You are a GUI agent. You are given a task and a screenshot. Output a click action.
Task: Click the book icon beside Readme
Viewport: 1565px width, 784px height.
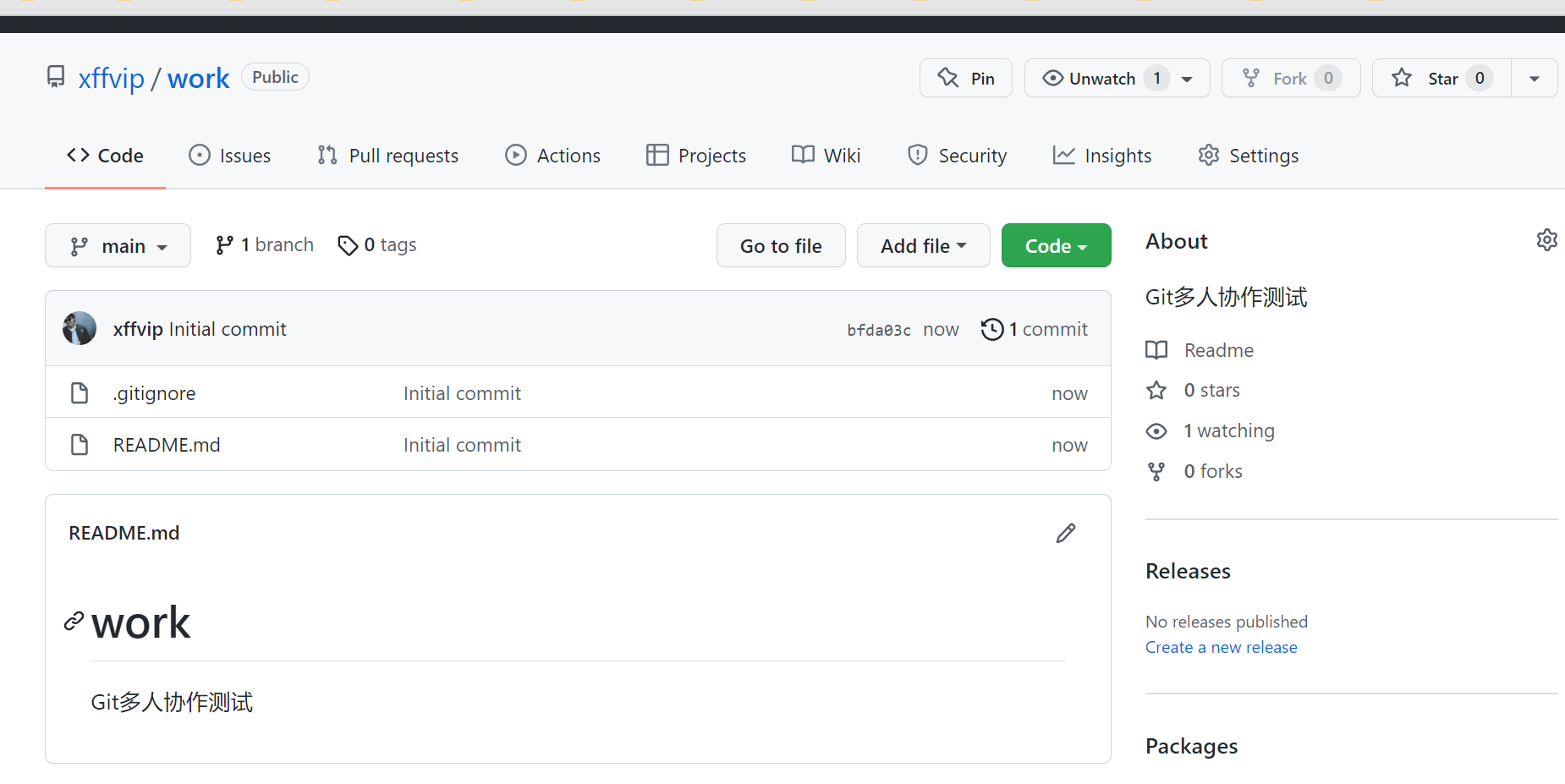click(1156, 350)
